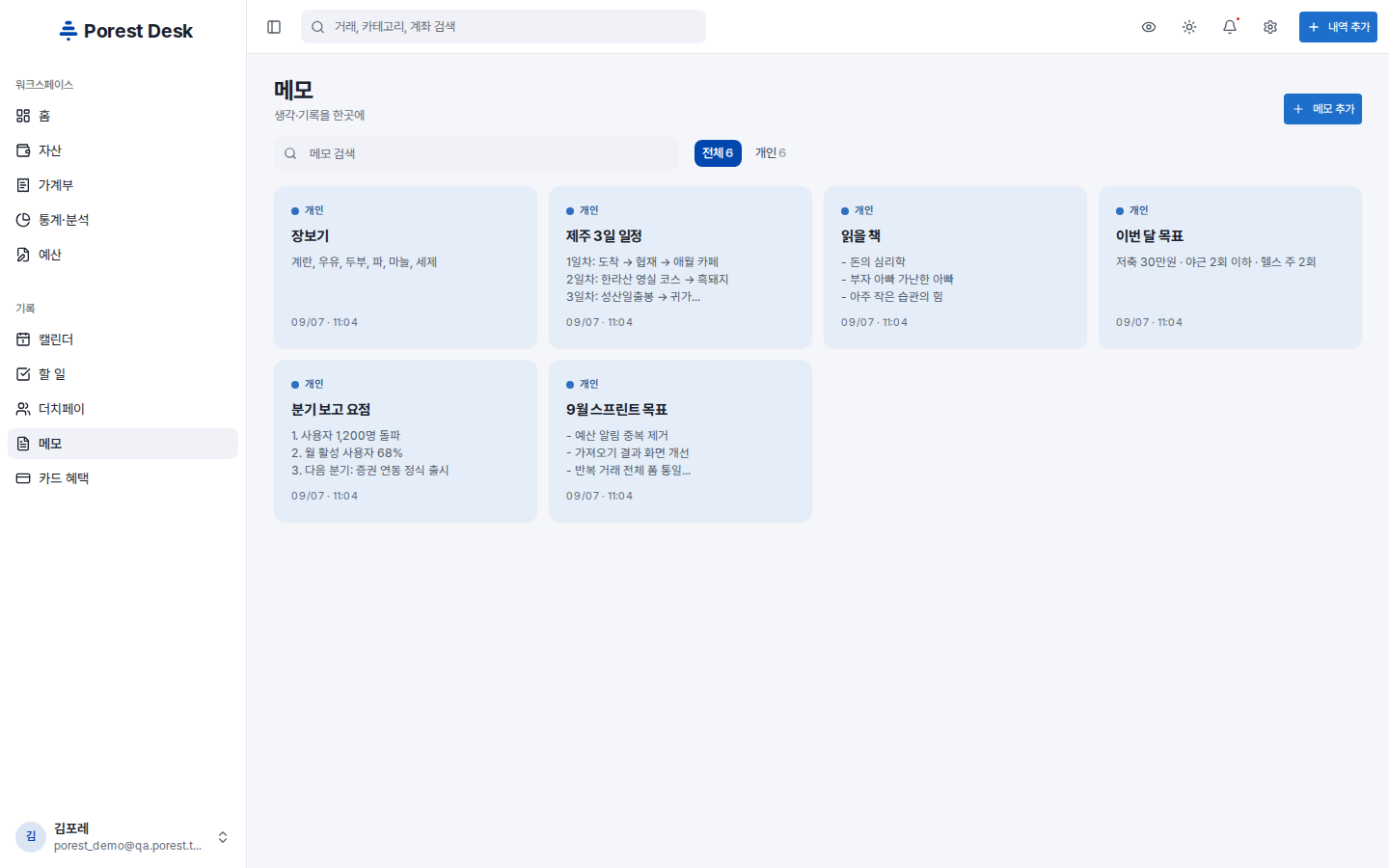Click 저축 30만원 memo text
Image resolution: width=1389 pixels, height=868 pixels.
pyautogui.click(x=1215, y=262)
